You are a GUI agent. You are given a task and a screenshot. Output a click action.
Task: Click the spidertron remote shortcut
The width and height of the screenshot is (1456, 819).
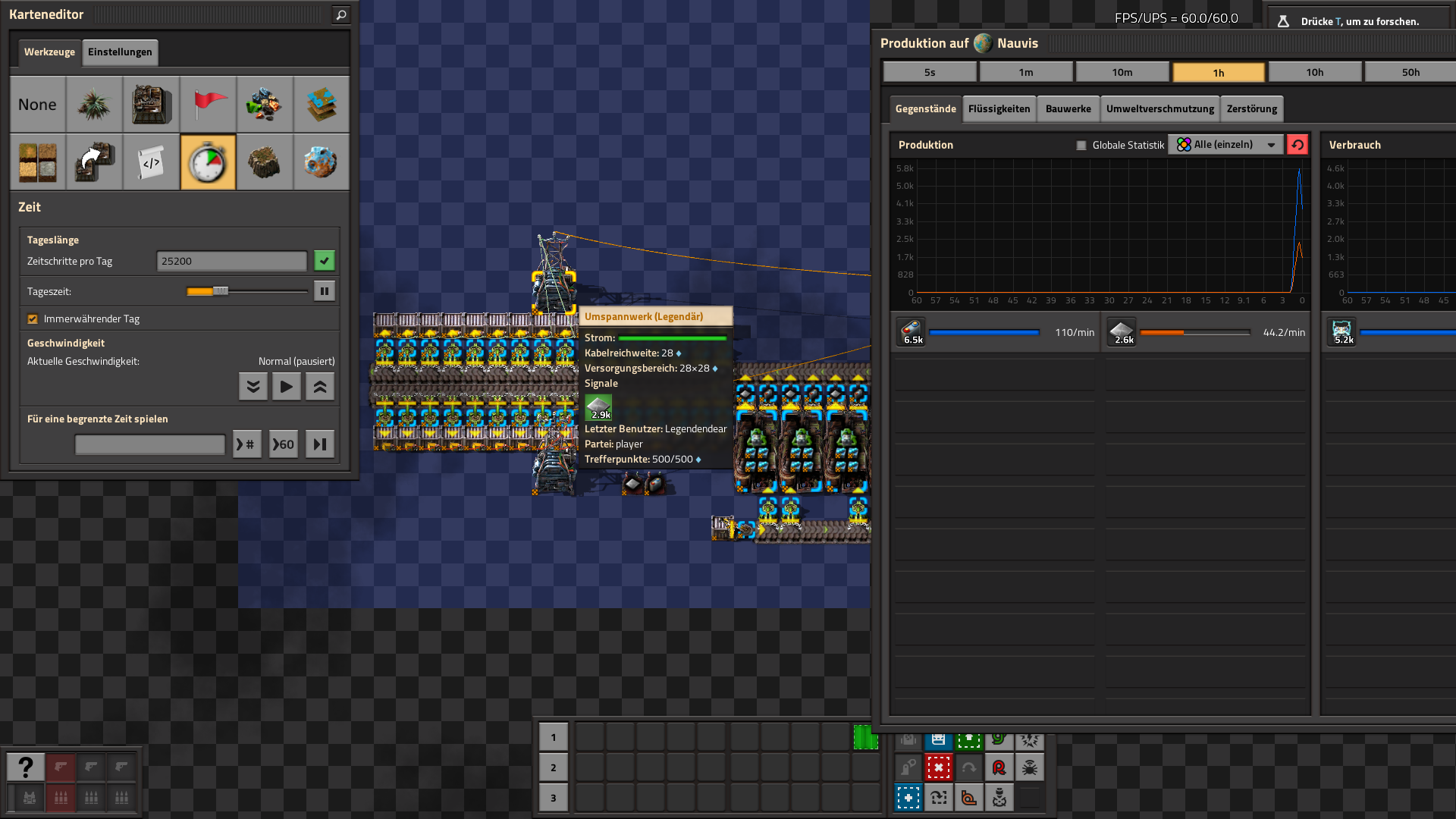point(1029,767)
